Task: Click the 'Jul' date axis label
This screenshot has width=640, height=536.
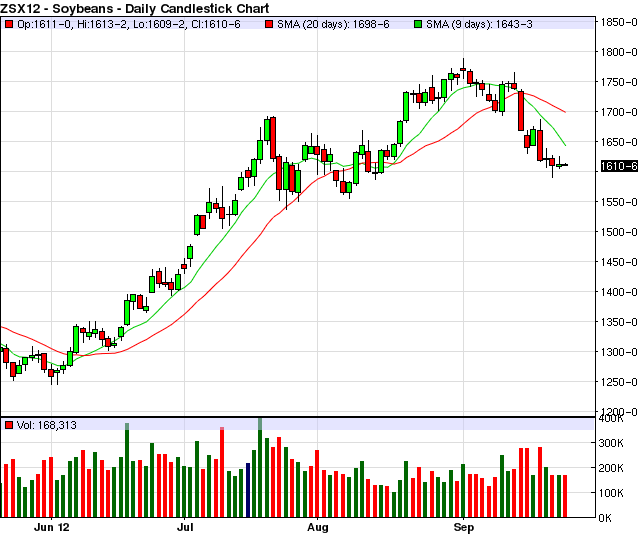Action: tap(185, 527)
